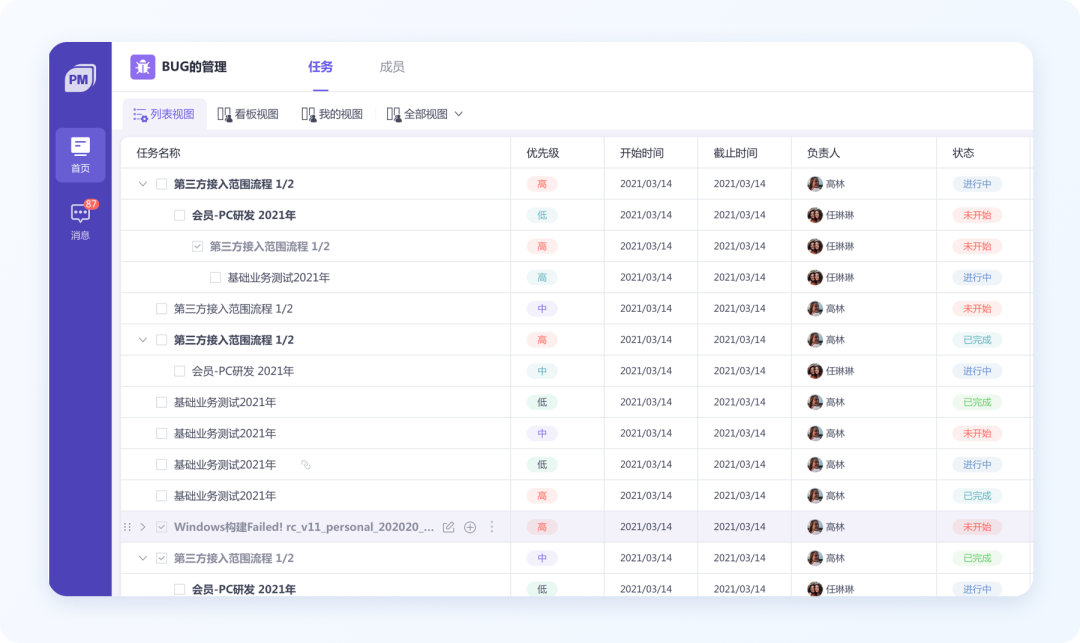Click edit icon on Windows构建Failed row
This screenshot has height=643, width=1080.
point(448,527)
